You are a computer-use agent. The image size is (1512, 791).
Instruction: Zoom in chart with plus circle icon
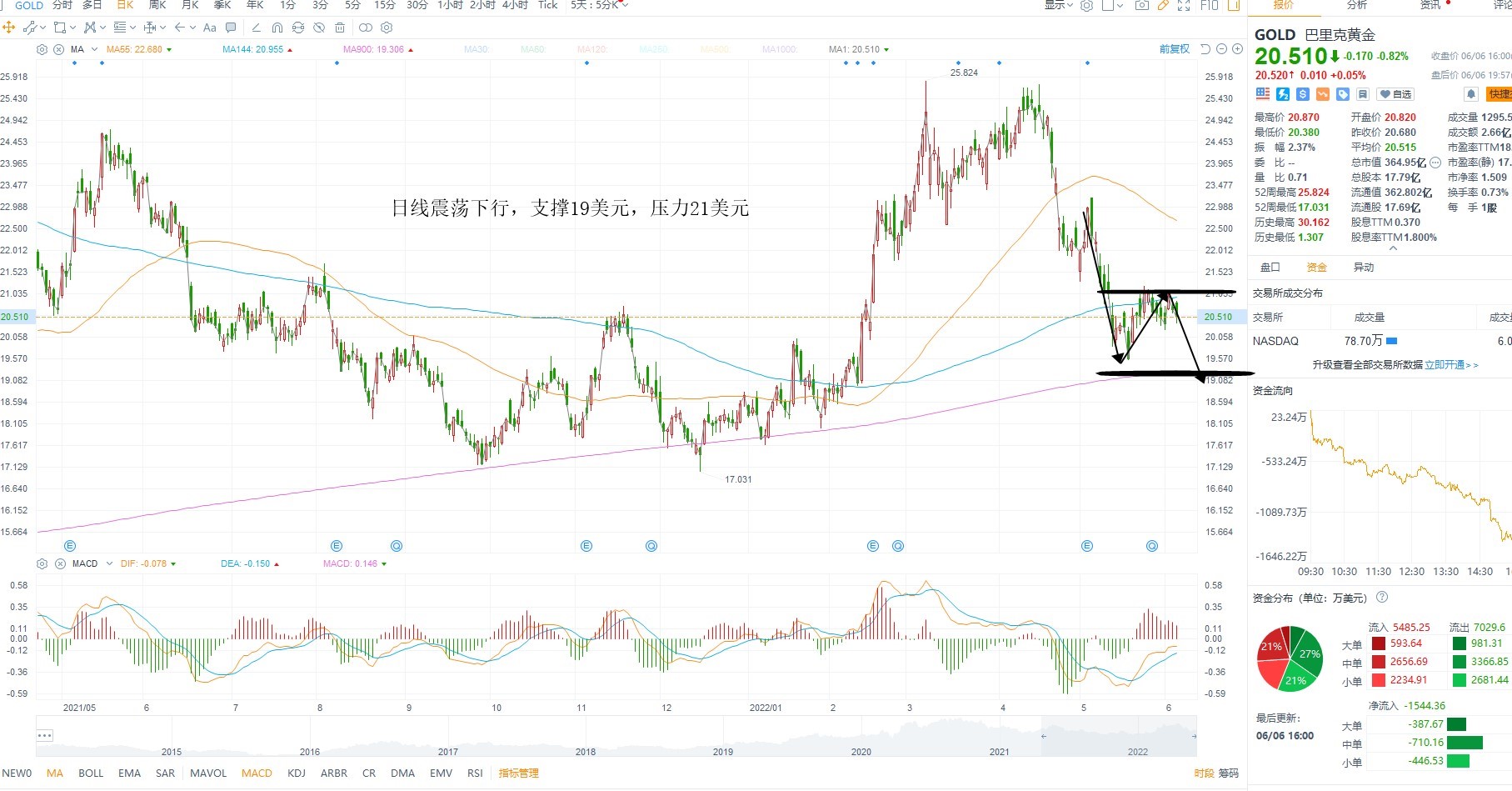coord(1237,49)
